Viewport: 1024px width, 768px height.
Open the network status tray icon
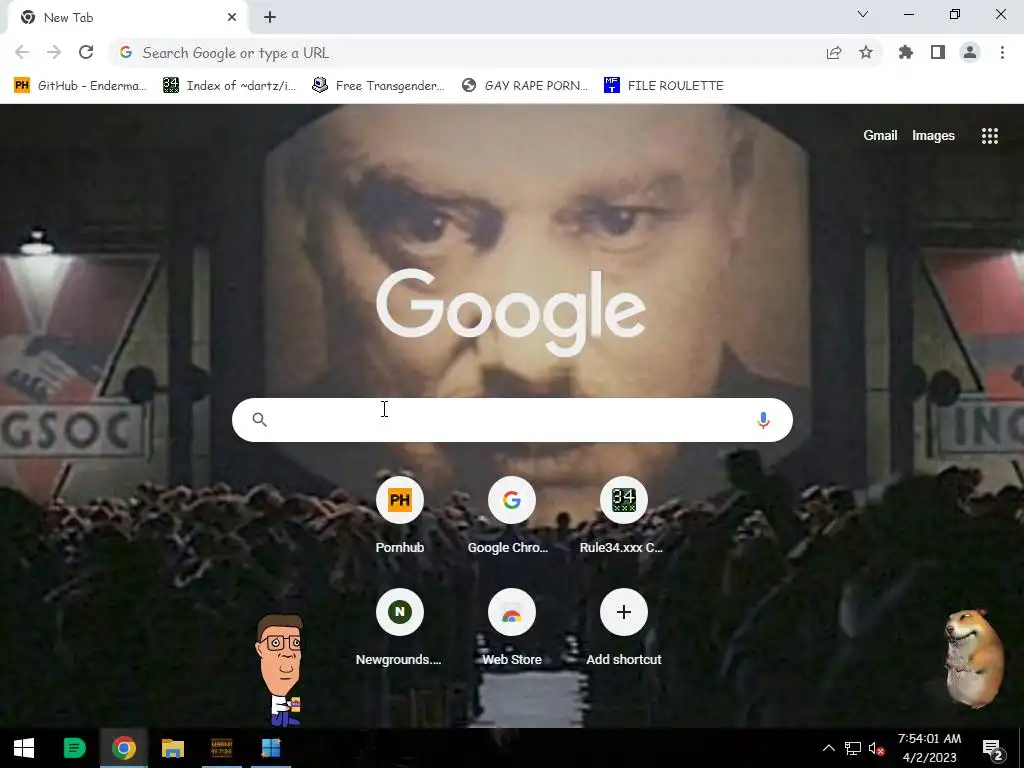click(x=852, y=748)
